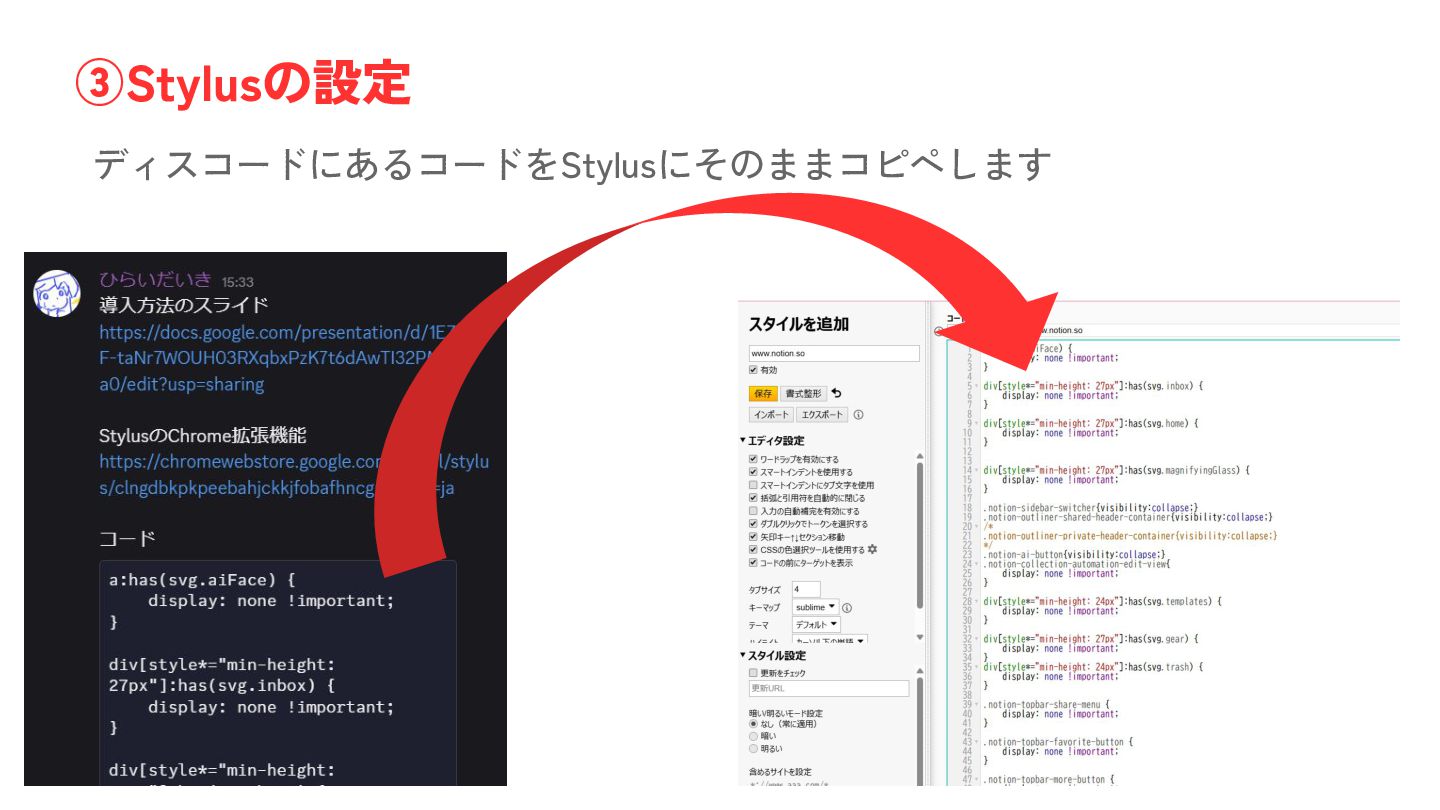
Task: Select 暗い mode radio option
Action: coord(753,736)
